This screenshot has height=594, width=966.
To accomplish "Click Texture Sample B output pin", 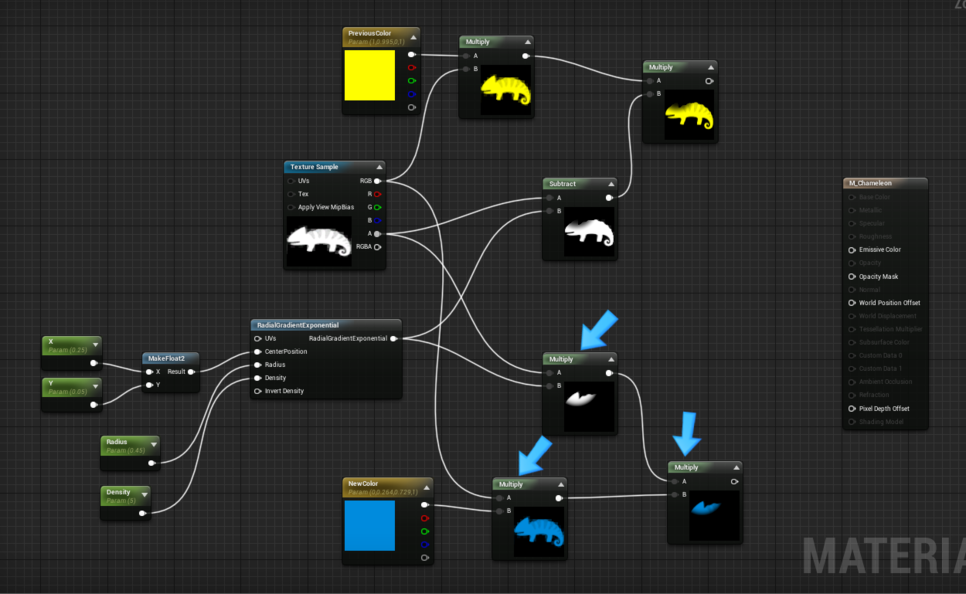I will tap(378, 221).
